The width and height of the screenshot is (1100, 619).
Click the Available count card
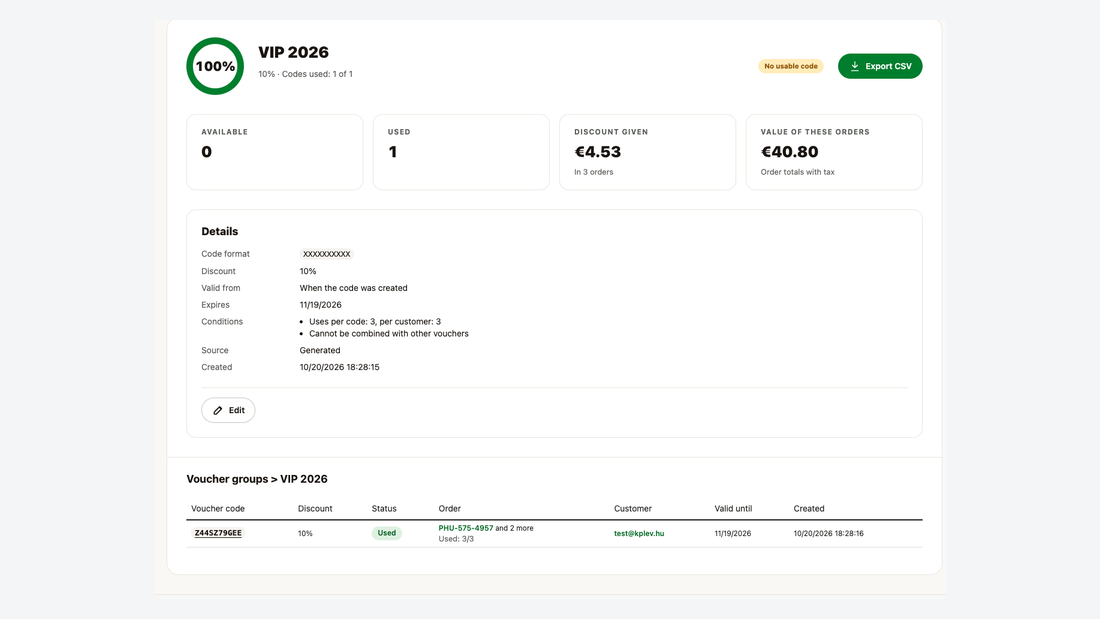[274, 152]
